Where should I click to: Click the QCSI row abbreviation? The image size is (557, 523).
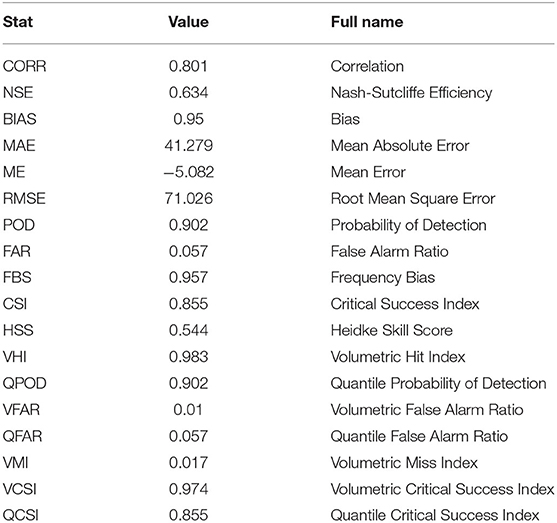click(21, 515)
